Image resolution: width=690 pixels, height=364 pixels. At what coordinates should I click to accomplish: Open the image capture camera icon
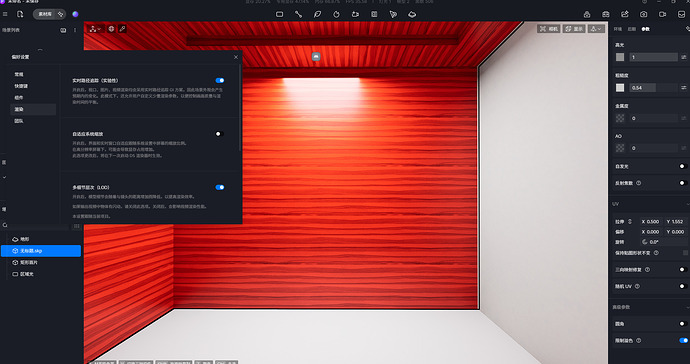[644, 14]
